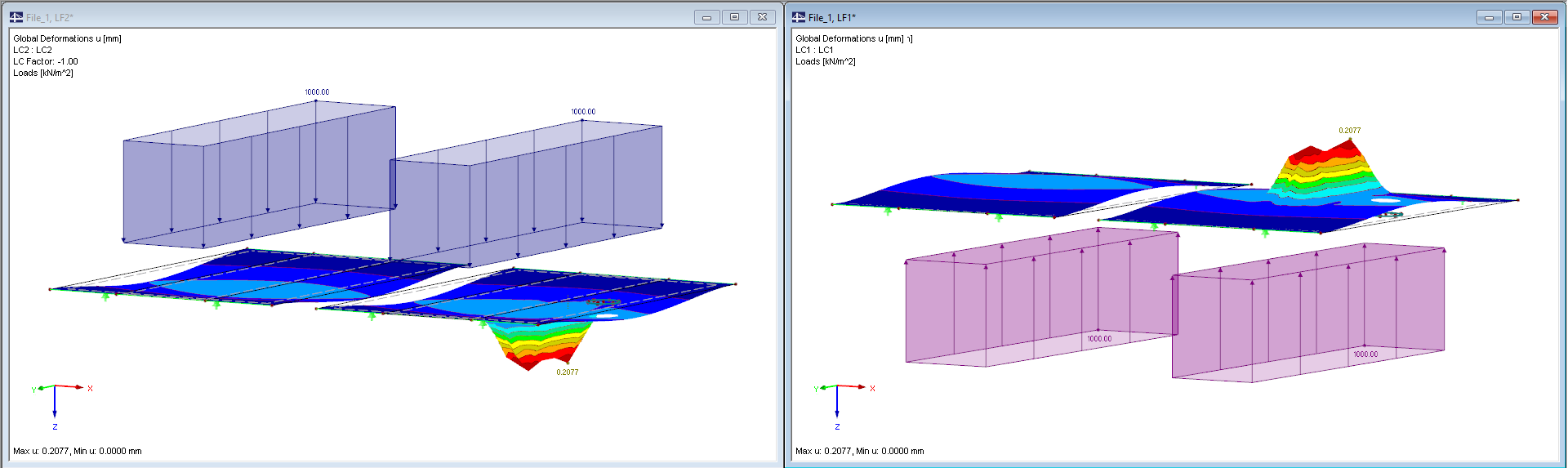Click 'Global Deformations u [mm]' in LF2 window
This screenshot has width=1568, height=468.
pos(67,38)
